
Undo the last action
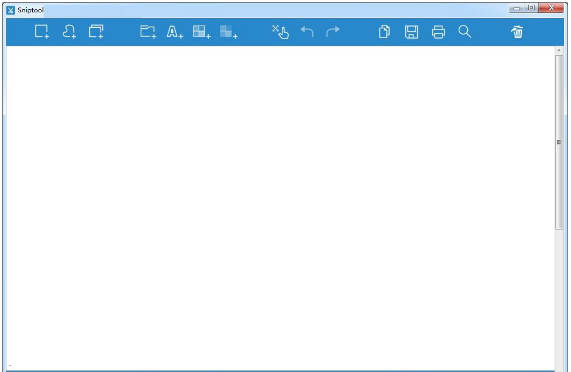pyautogui.click(x=307, y=32)
